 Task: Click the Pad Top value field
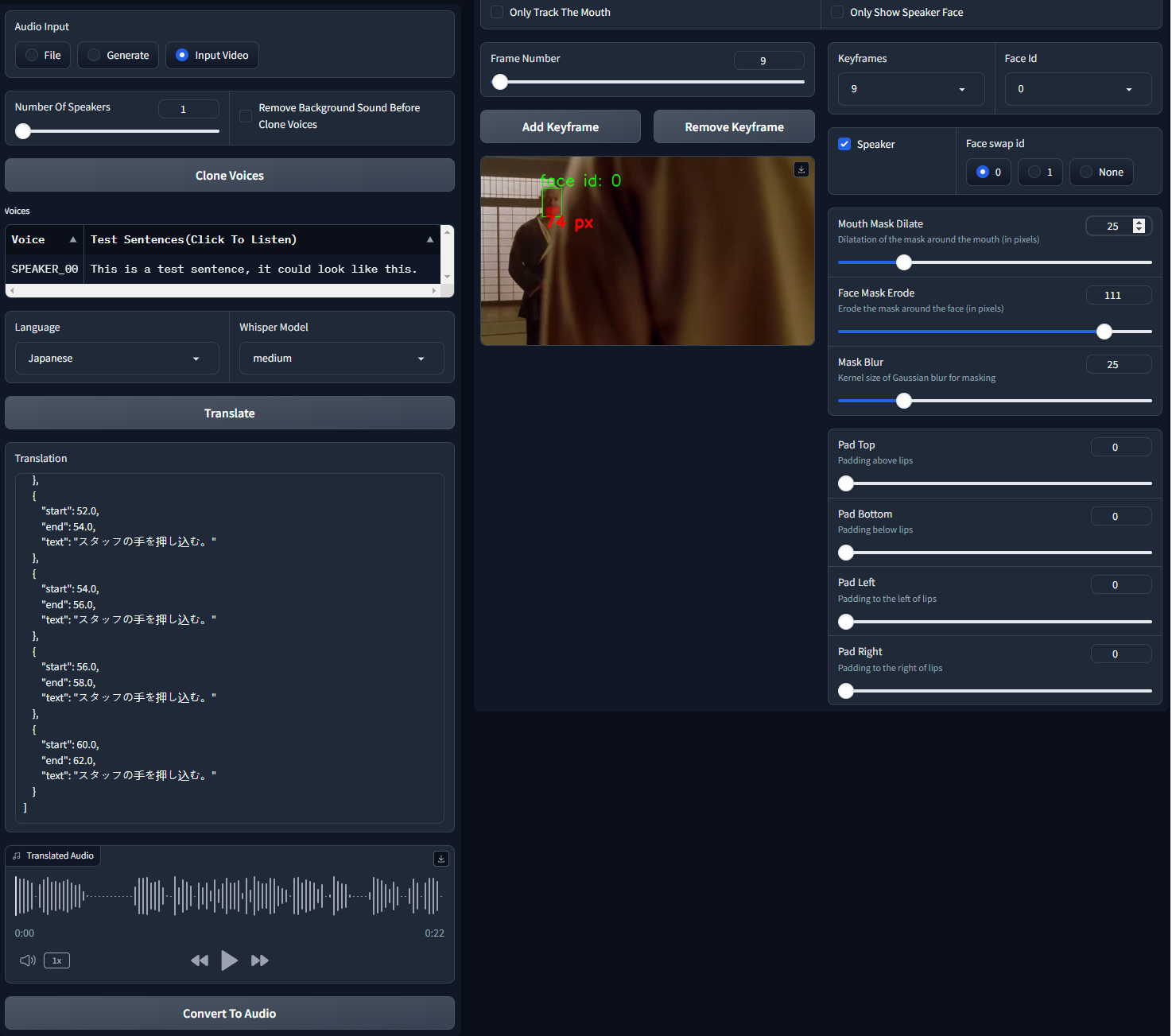coord(1120,447)
